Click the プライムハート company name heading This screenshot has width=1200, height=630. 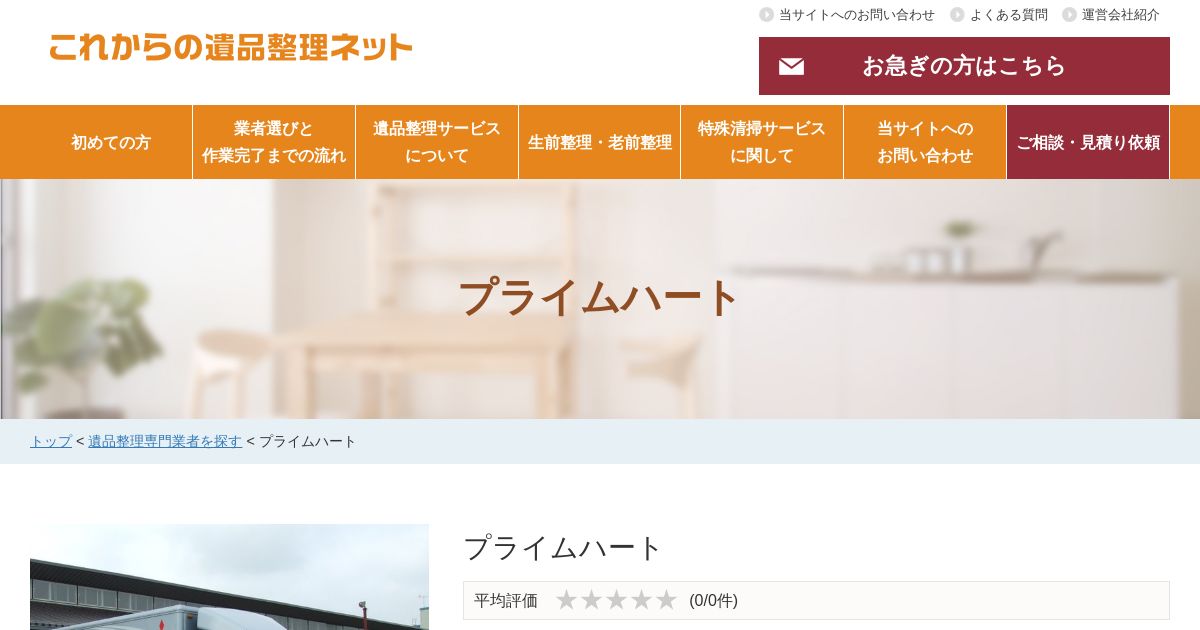click(563, 548)
